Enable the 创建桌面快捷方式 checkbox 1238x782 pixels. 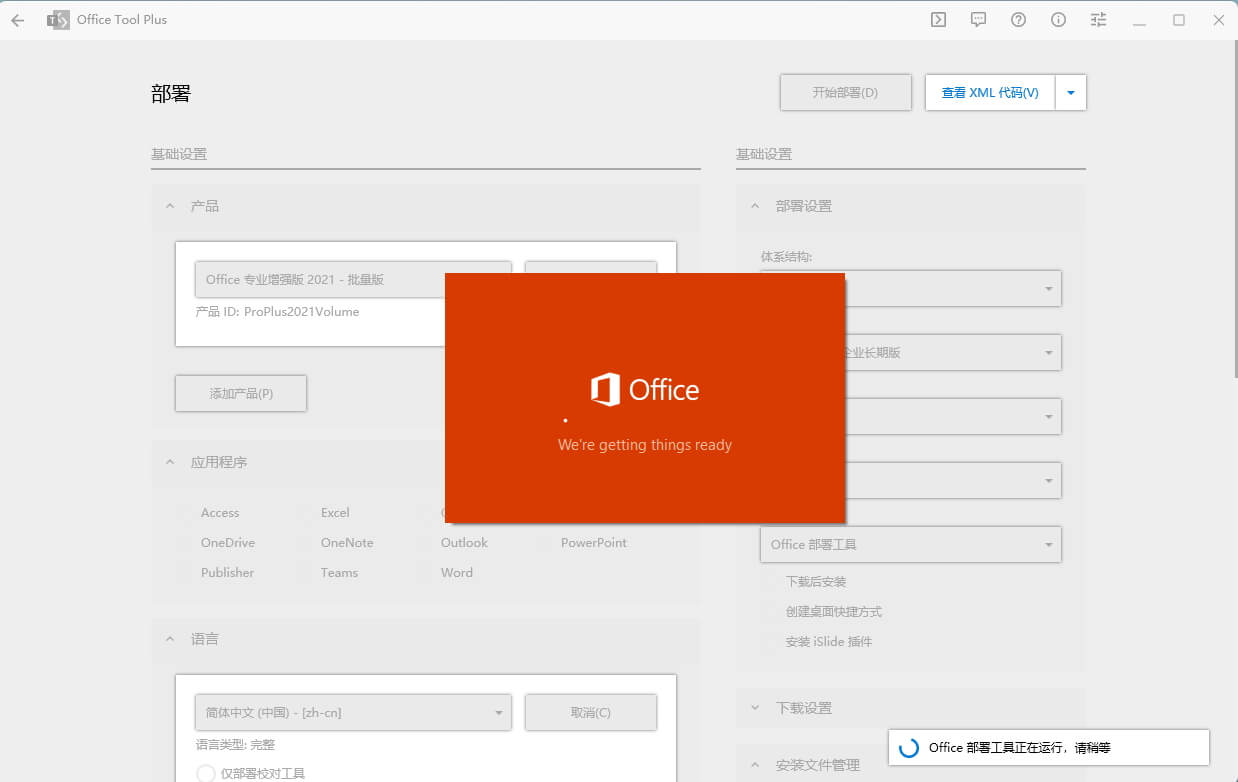[x=770, y=612]
